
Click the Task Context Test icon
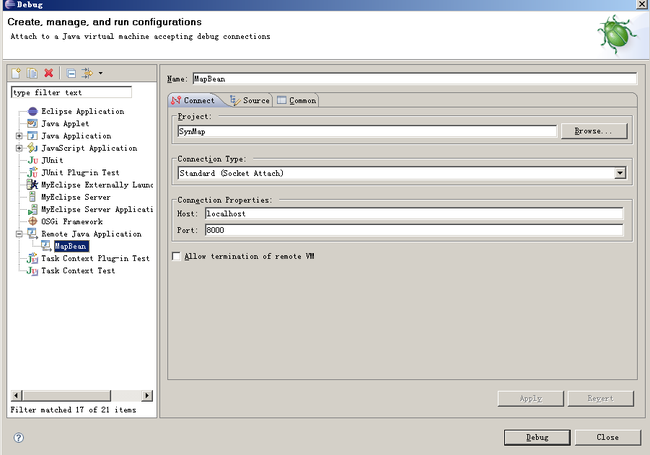[x=32, y=271]
